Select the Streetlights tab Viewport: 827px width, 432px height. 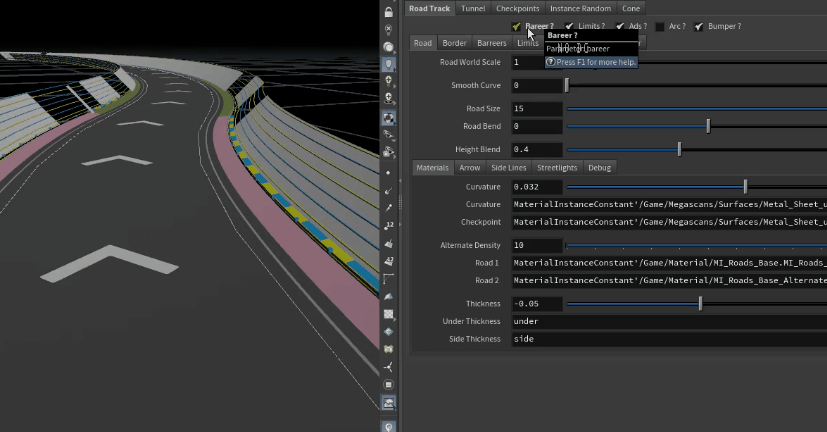pos(557,167)
